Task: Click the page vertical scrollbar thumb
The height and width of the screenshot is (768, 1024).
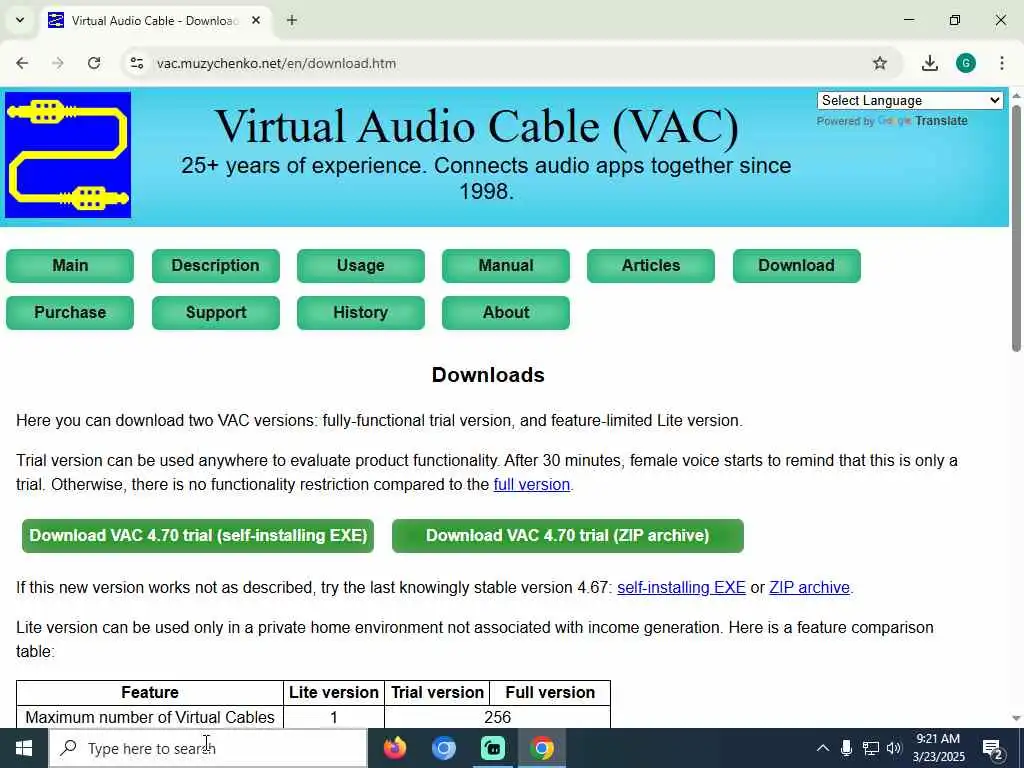Action: [x=1016, y=227]
